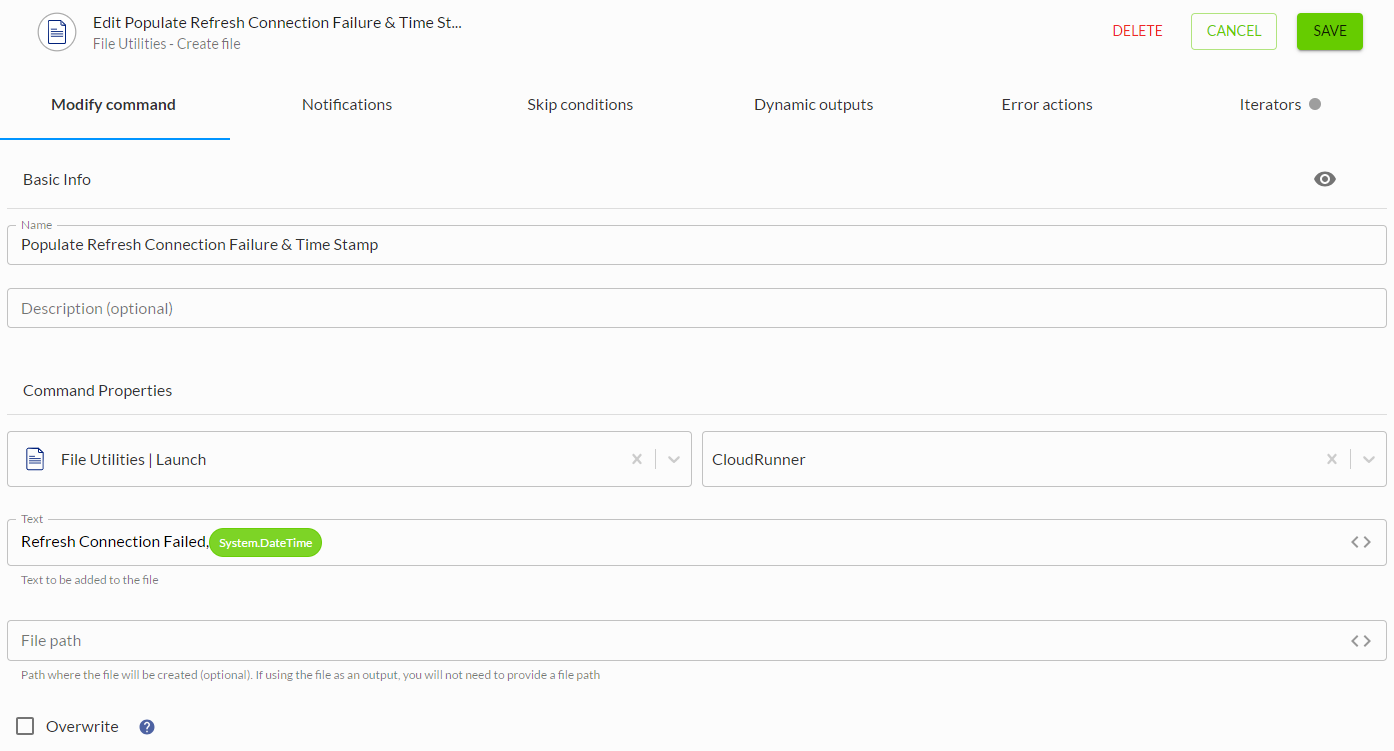Viewport: 1394px width, 751px height.
Task: Clear the CloudRunner selection
Action: click(1332, 459)
